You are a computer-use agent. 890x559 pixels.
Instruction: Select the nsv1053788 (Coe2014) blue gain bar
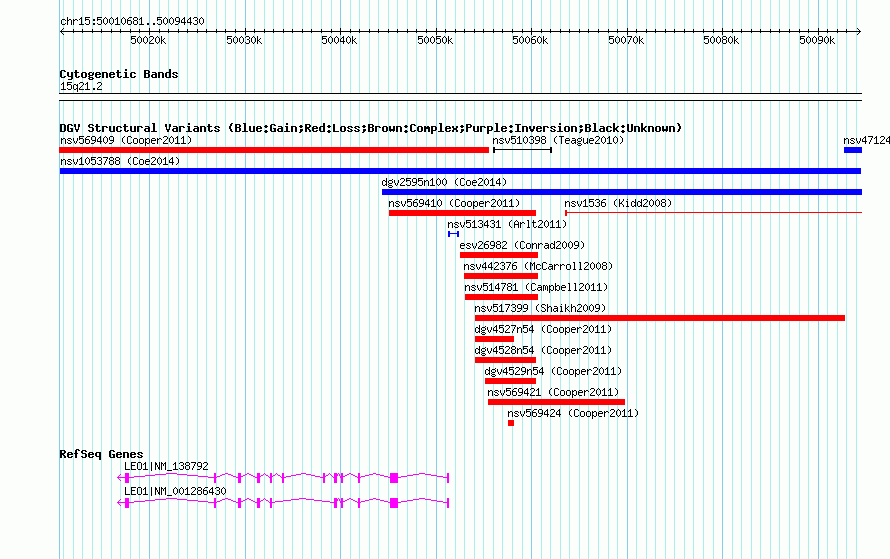coord(460,171)
